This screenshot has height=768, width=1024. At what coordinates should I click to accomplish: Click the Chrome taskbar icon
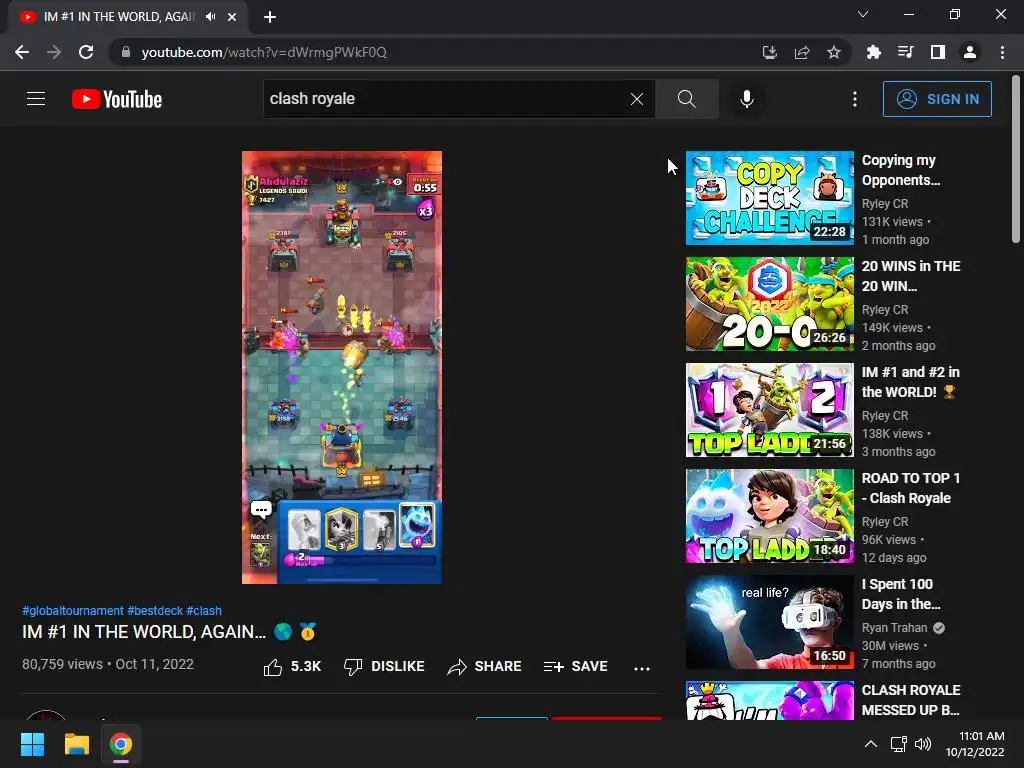point(121,744)
